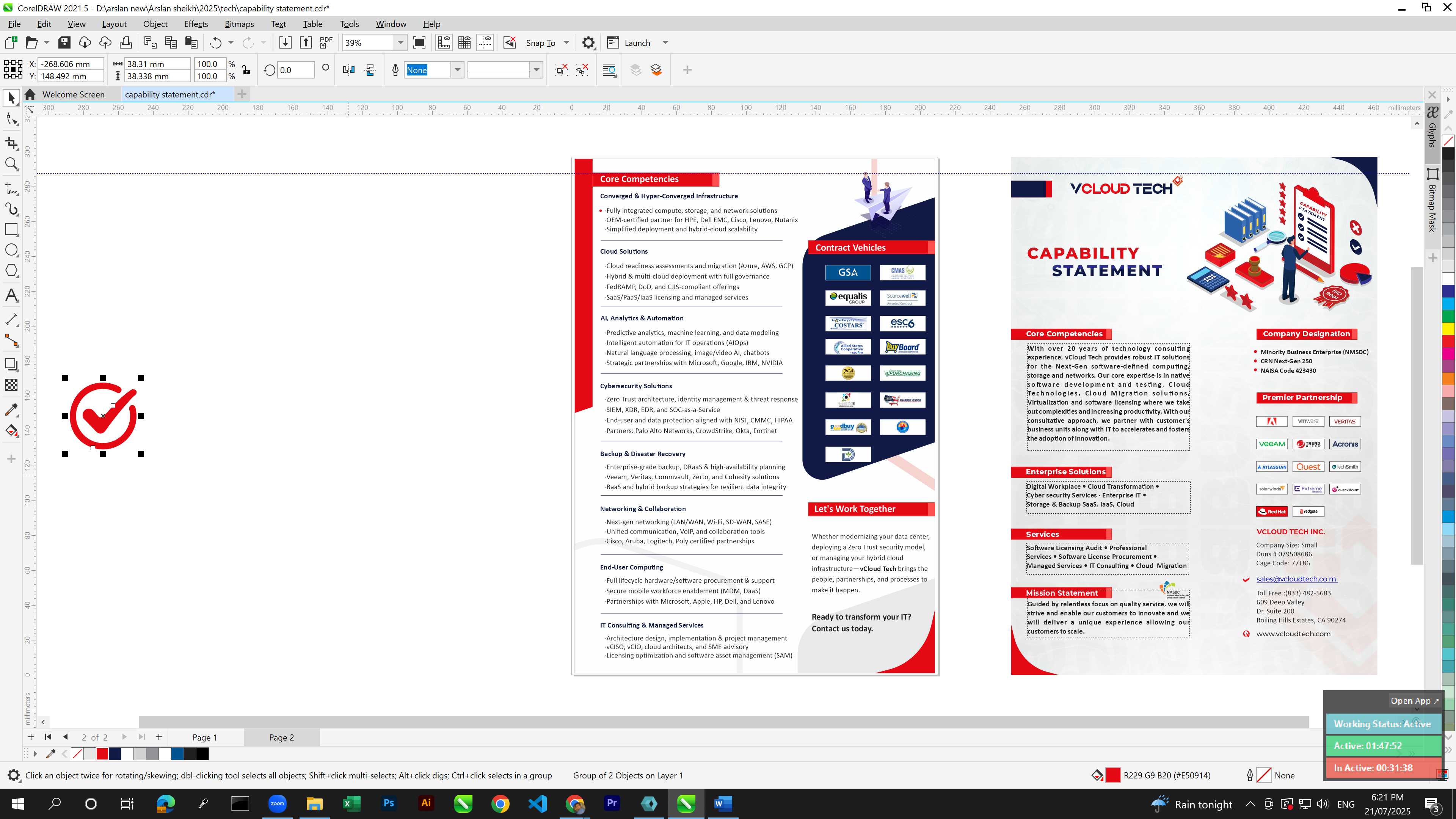
Task: Click the Save icon in toolbar
Action: pos(64,43)
